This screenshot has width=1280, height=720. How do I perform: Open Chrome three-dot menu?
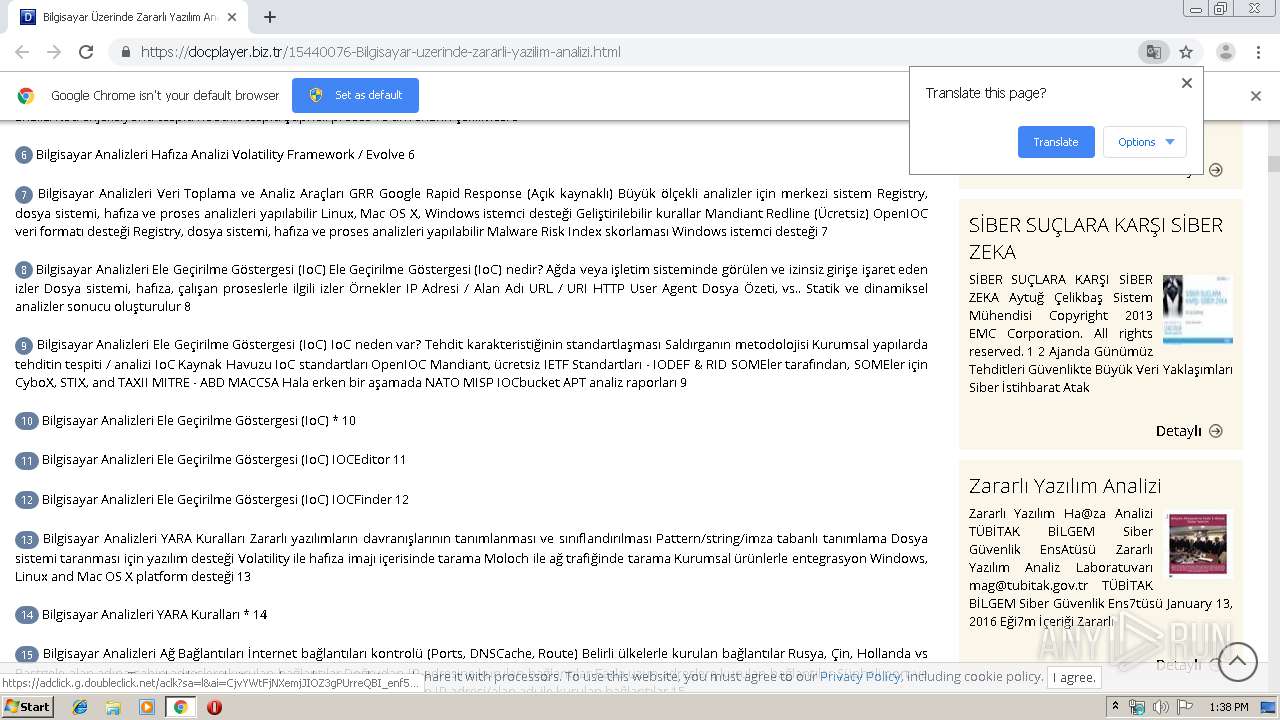(x=1258, y=52)
